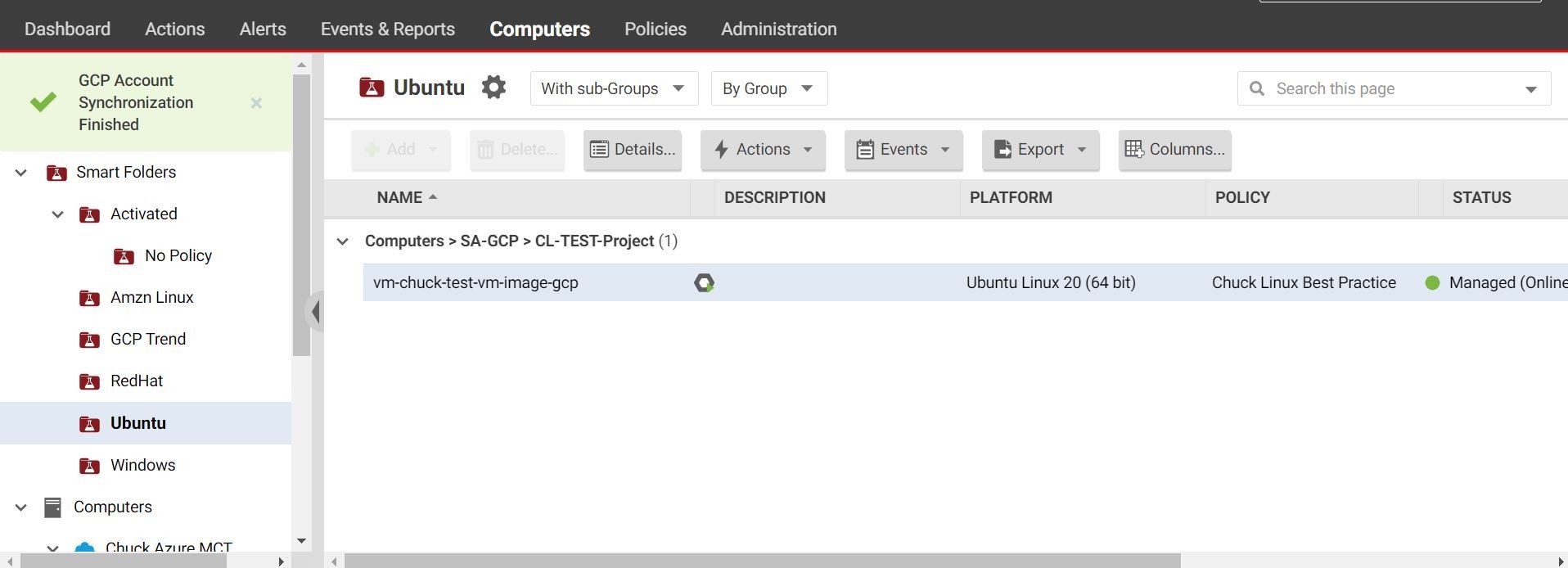Click the Ubuntu folder icon in sidebar
The height and width of the screenshot is (568, 1568).
point(89,424)
